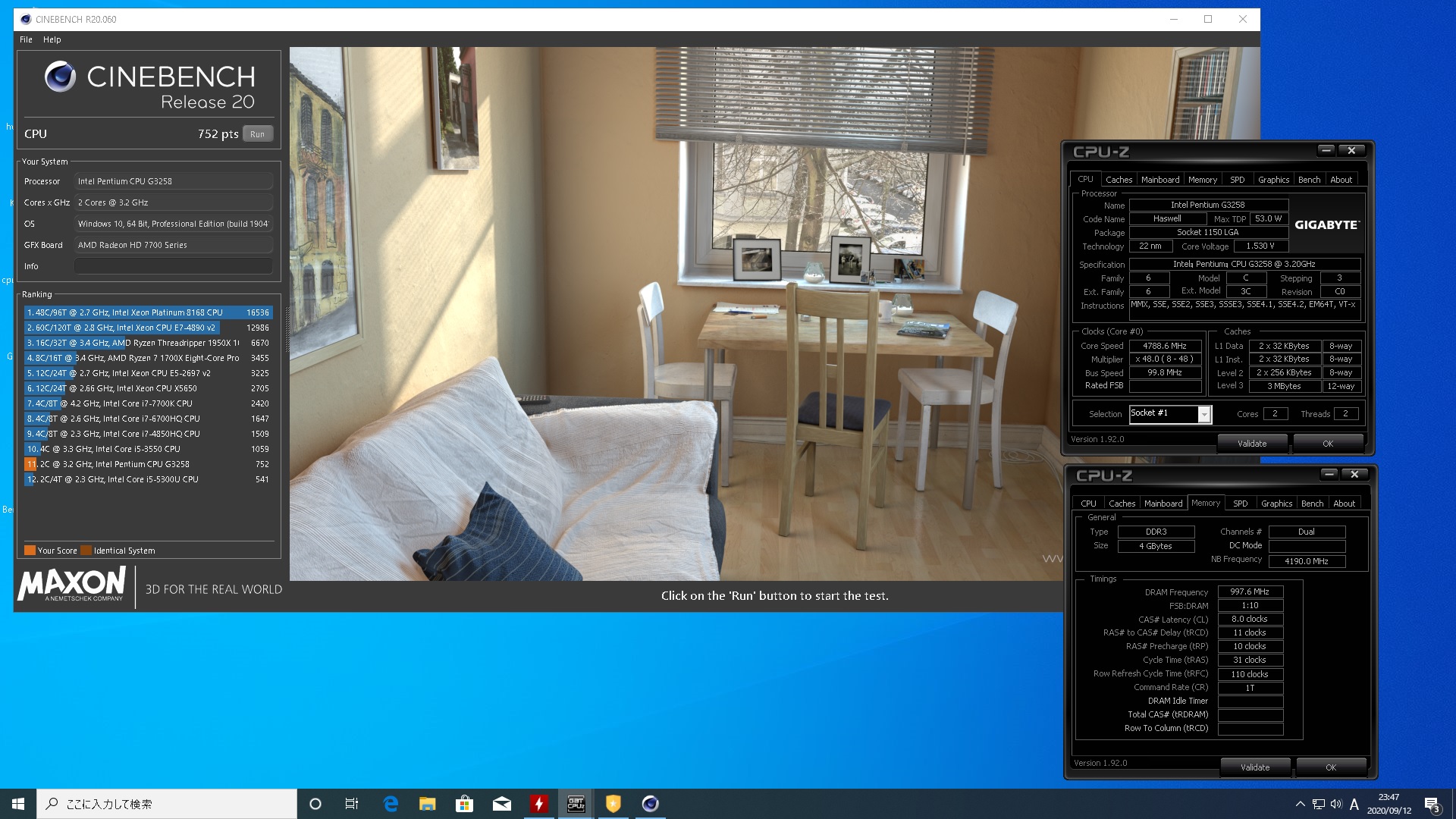Click the MAXON logo

(x=72, y=584)
